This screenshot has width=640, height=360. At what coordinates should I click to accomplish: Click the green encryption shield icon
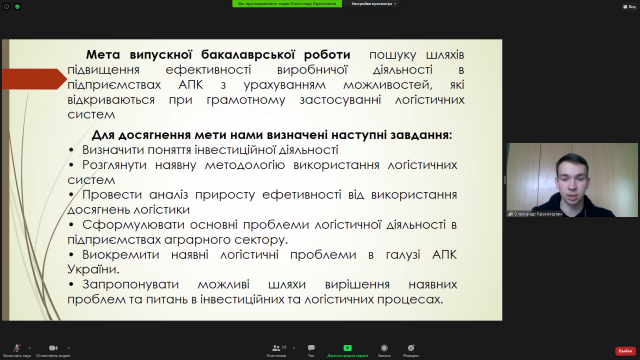[17, 7]
